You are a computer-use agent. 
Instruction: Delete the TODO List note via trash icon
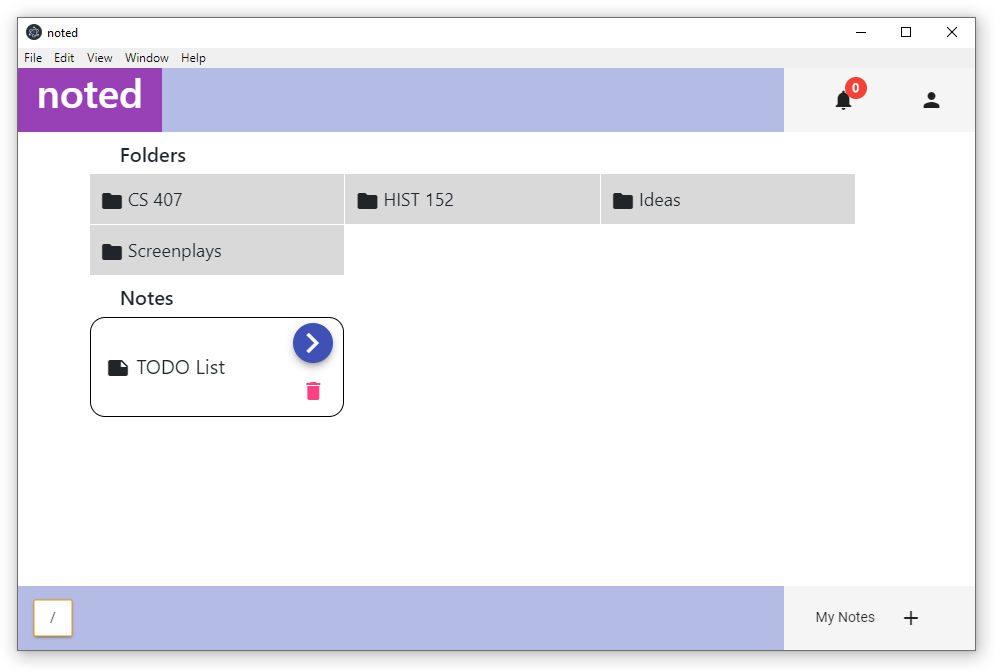coord(313,391)
